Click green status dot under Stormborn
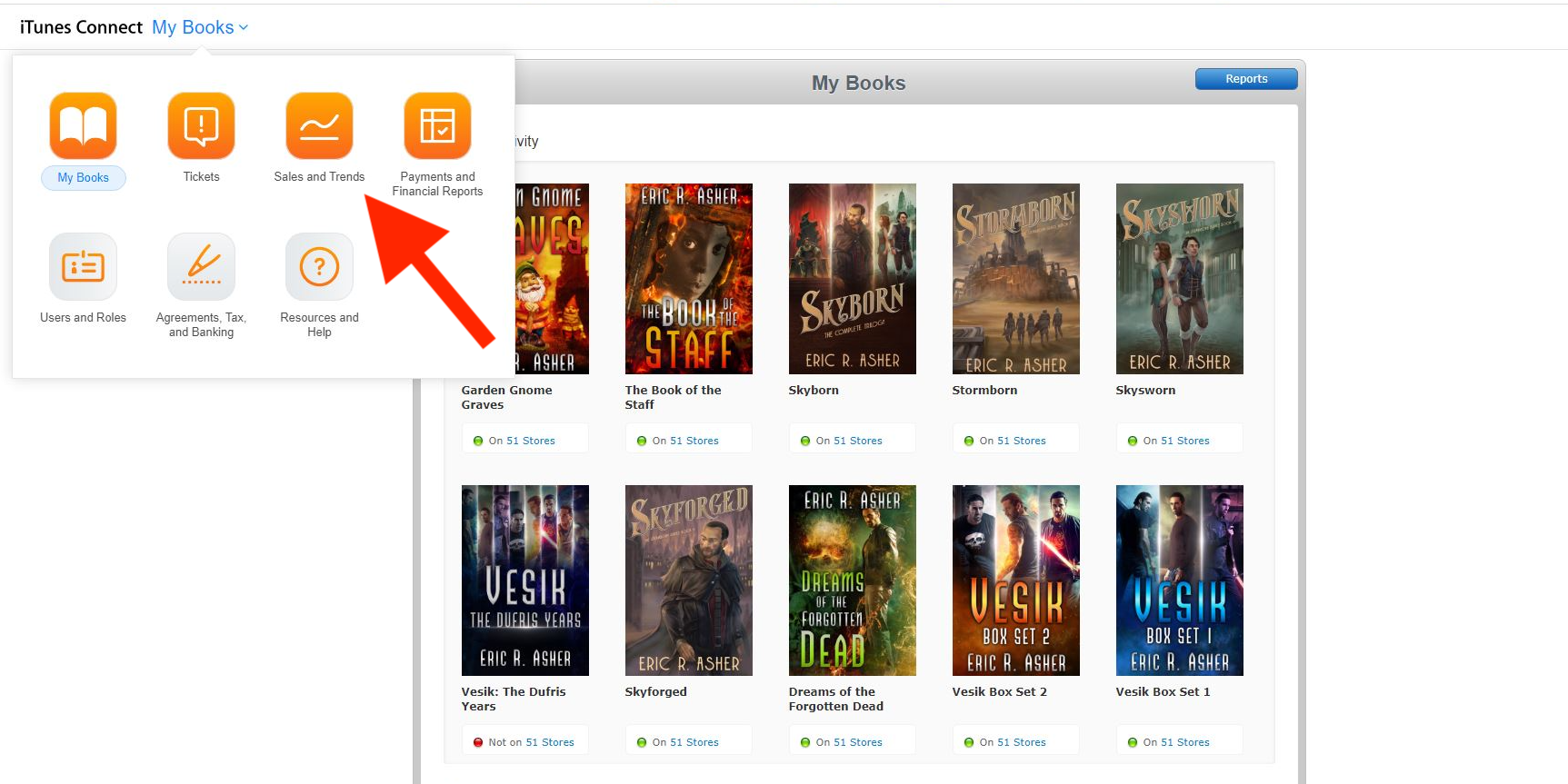1568x784 pixels. point(969,441)
